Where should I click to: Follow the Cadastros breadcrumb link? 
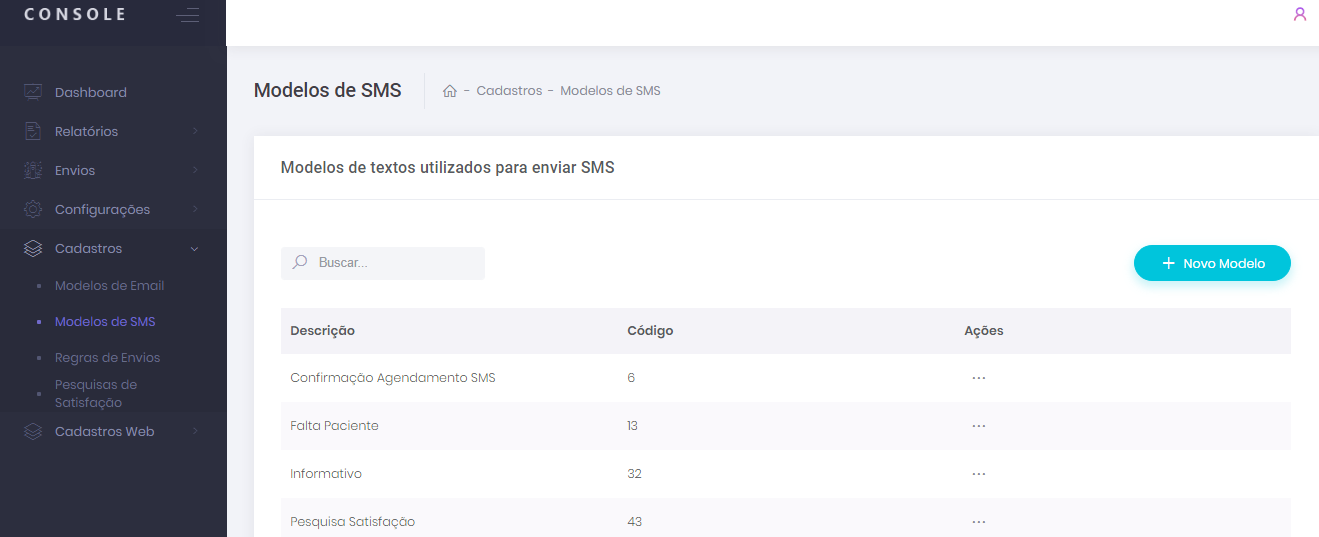pyautogui.click(x=509, y=91)
